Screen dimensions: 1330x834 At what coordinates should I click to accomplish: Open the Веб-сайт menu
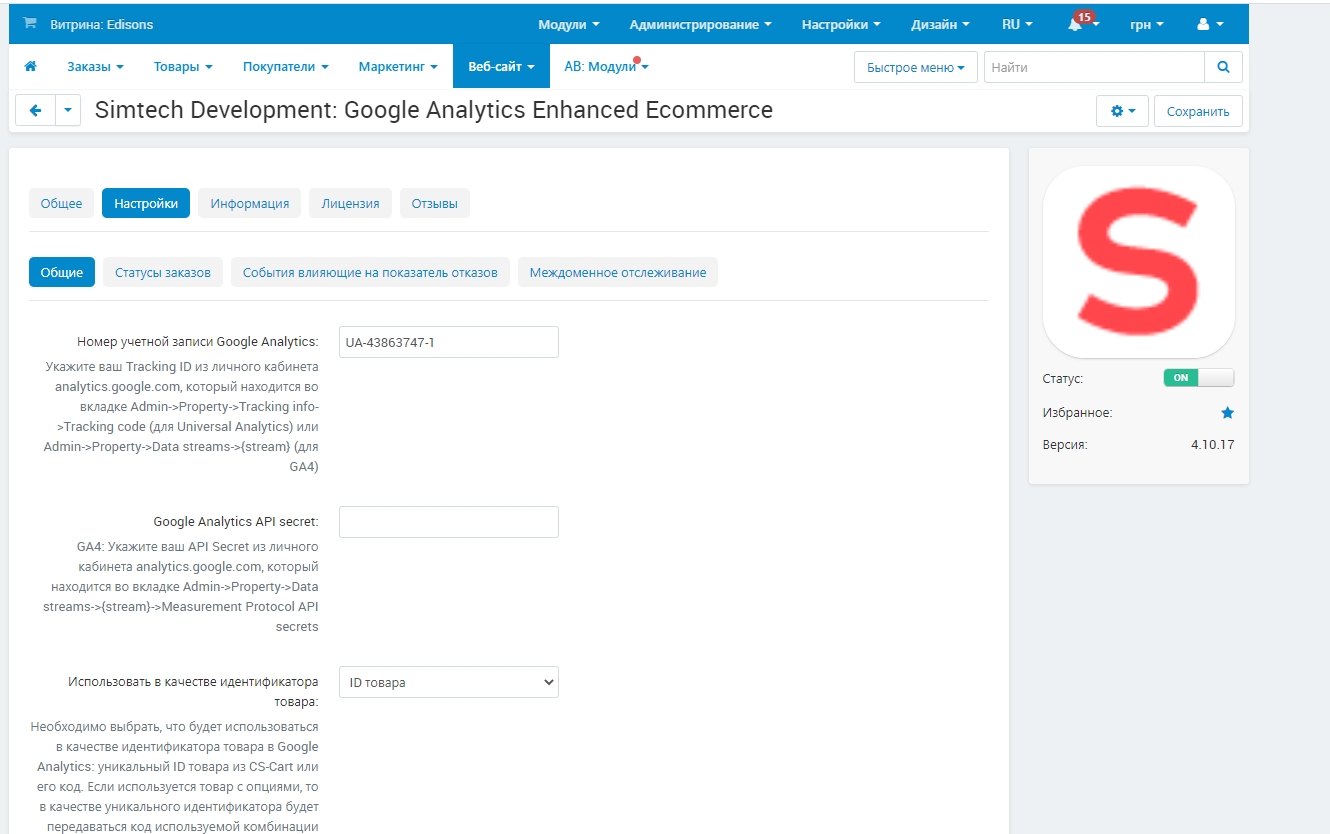(501, 66)
